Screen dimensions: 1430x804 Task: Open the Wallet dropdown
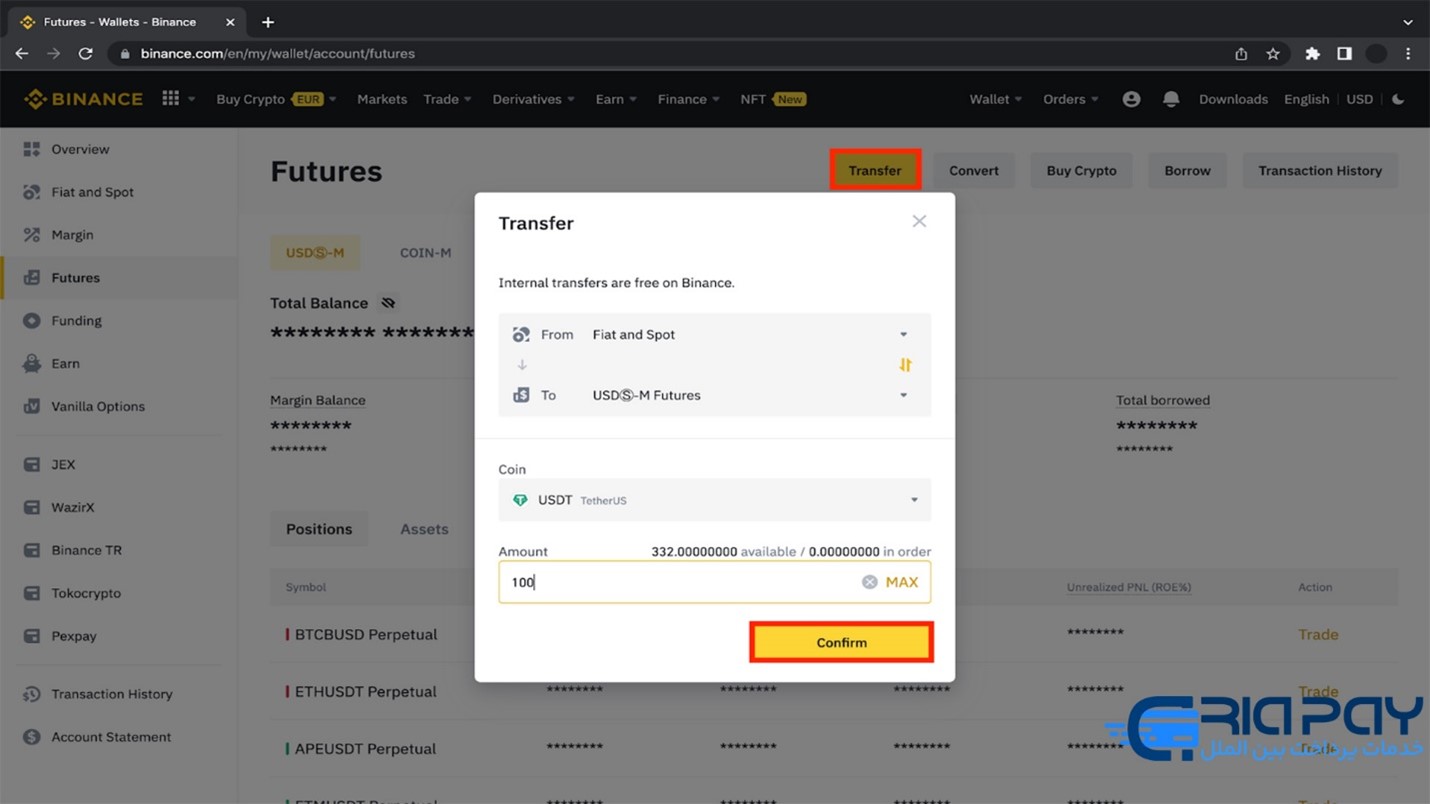[x=996, y=99]
